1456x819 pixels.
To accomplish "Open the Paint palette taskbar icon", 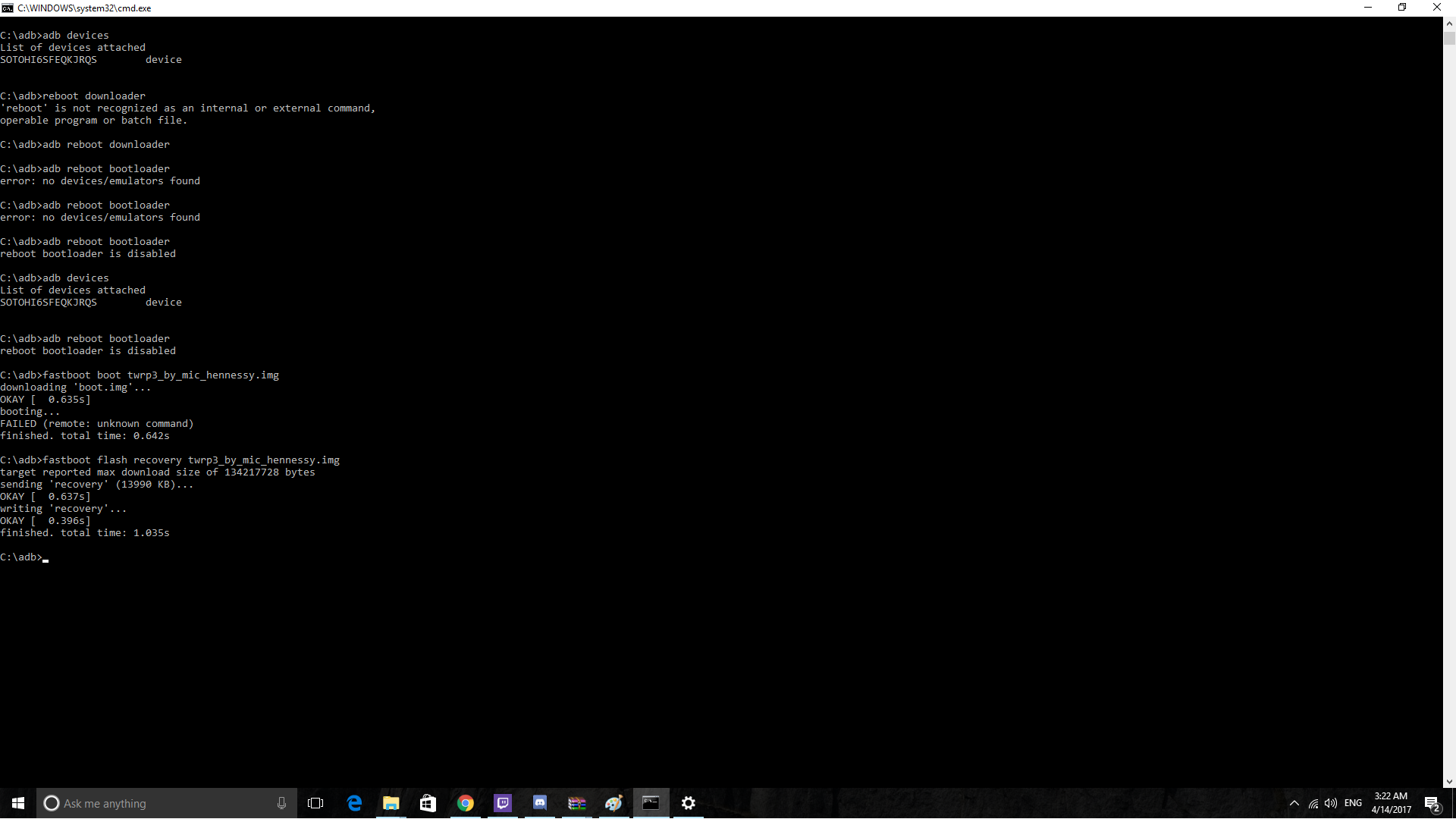I will coord(613,803).
